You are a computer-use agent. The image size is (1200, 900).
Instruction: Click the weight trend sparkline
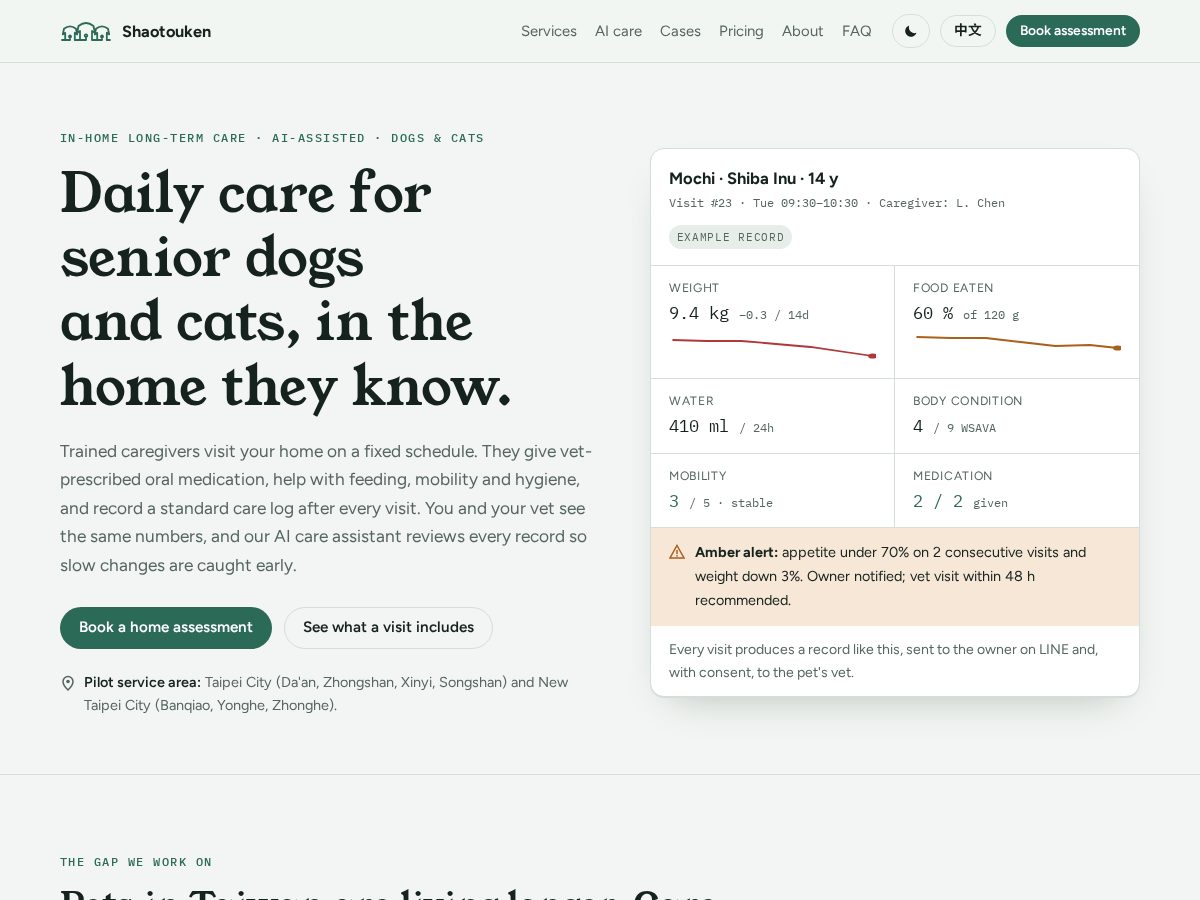774,347
